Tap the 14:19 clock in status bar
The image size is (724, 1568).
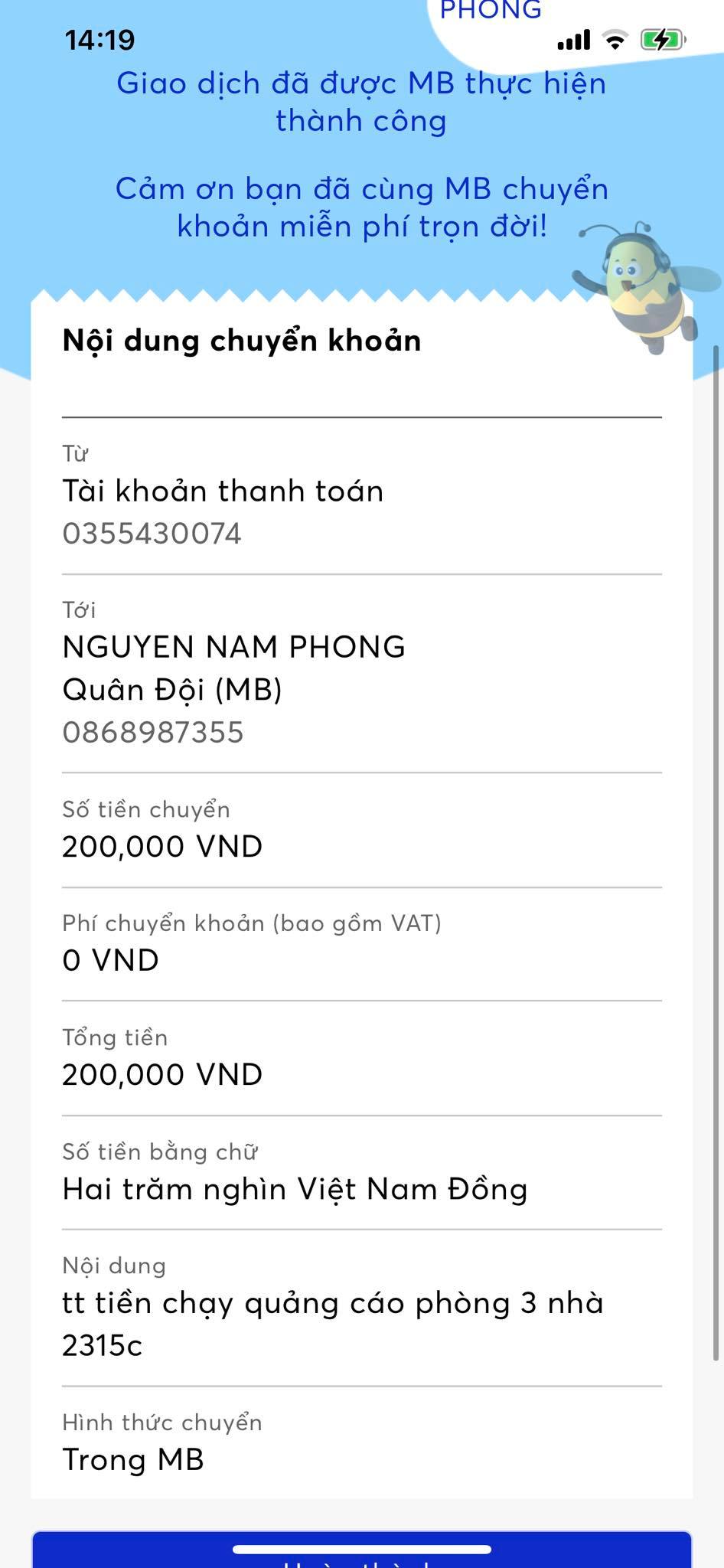click(x=99, y=41)
